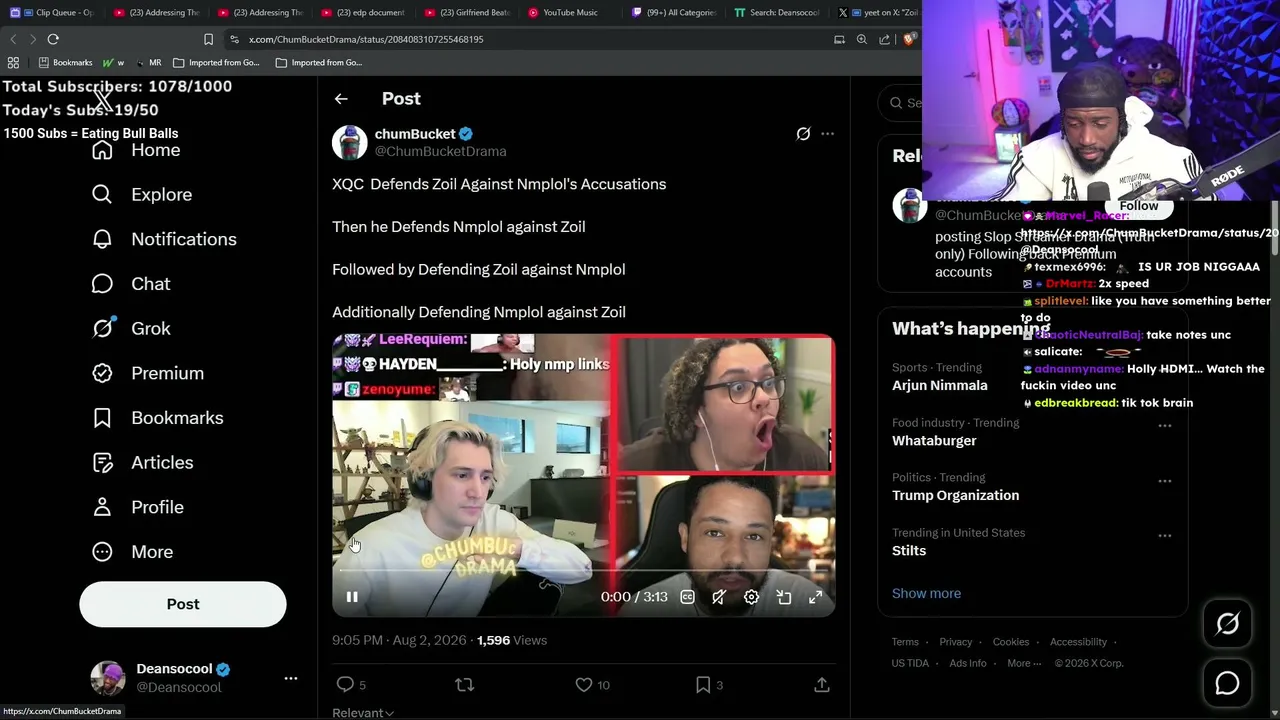Viewport: 1280px width, 720px height.
Task: Unmute the video audio
Action: pos(719,597)
